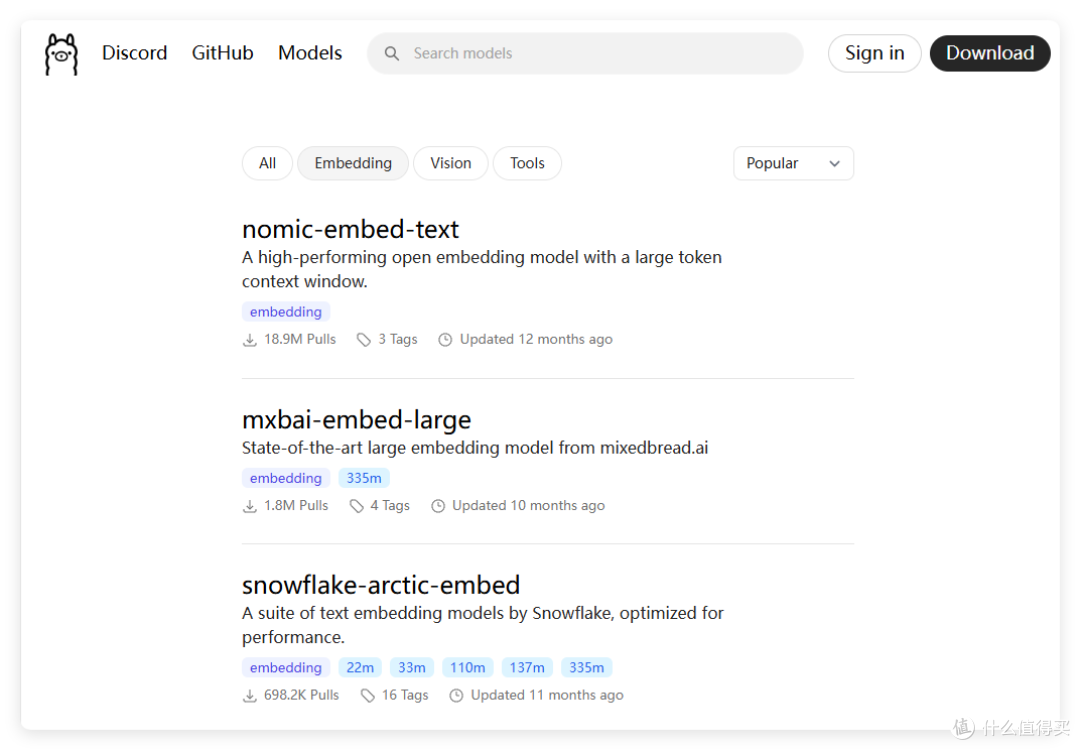Click the 'Updated 12 months ago' text
Screen dimensions: 1080x750
pos(536,340)
